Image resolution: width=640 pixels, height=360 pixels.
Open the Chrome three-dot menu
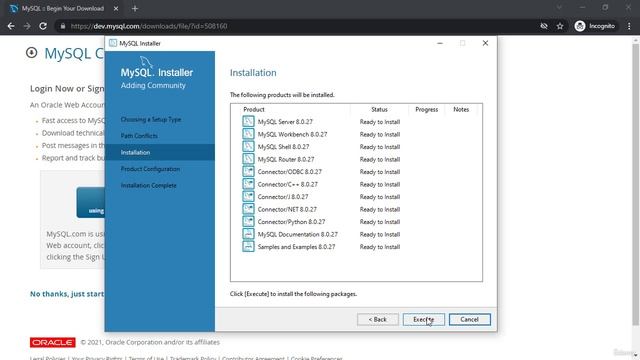(x=629, y=26)
